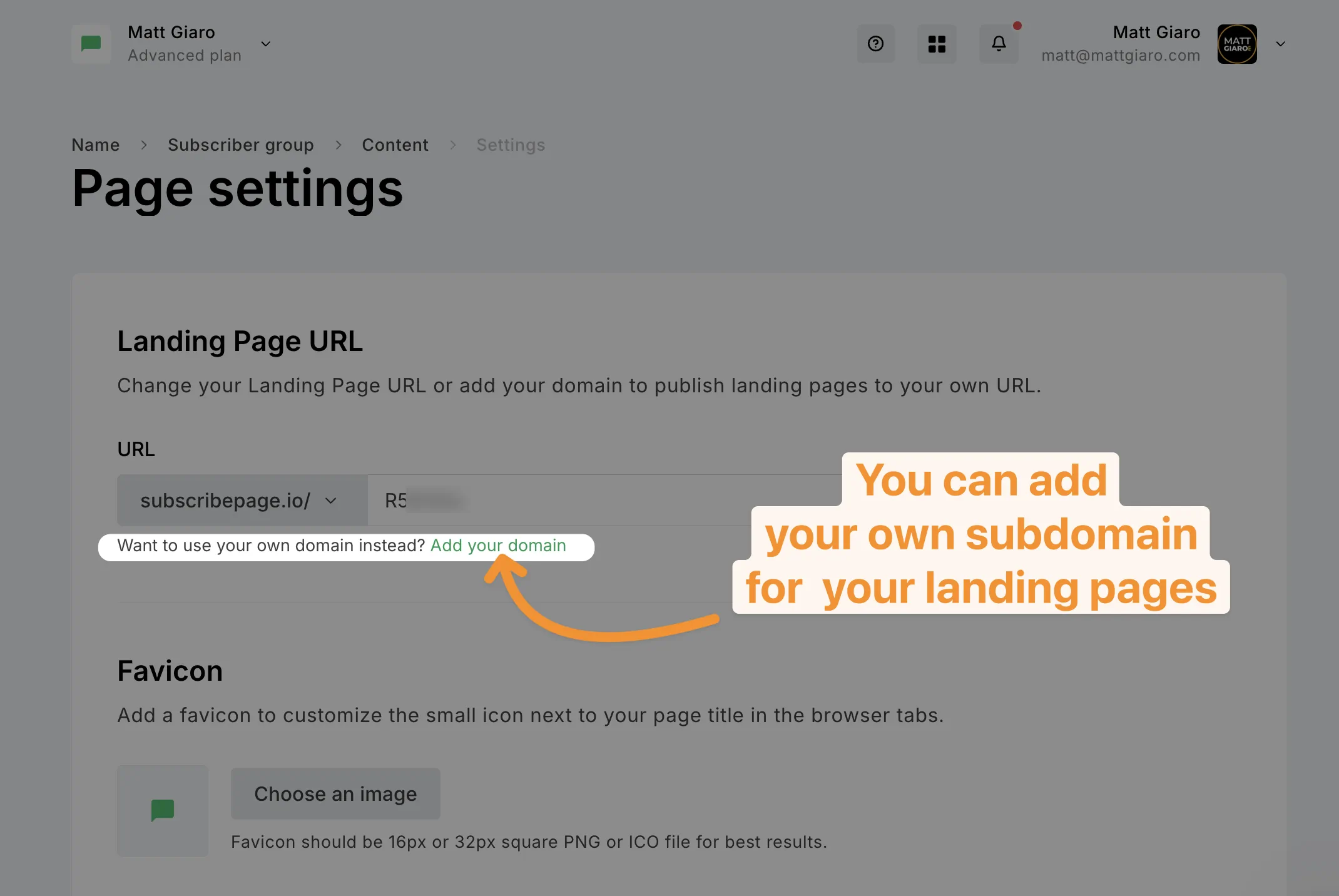Click the matt@mattgiaro.com email text
Image resolution: width=1339 pixels, height=896 pixels.
point(1121,55)
